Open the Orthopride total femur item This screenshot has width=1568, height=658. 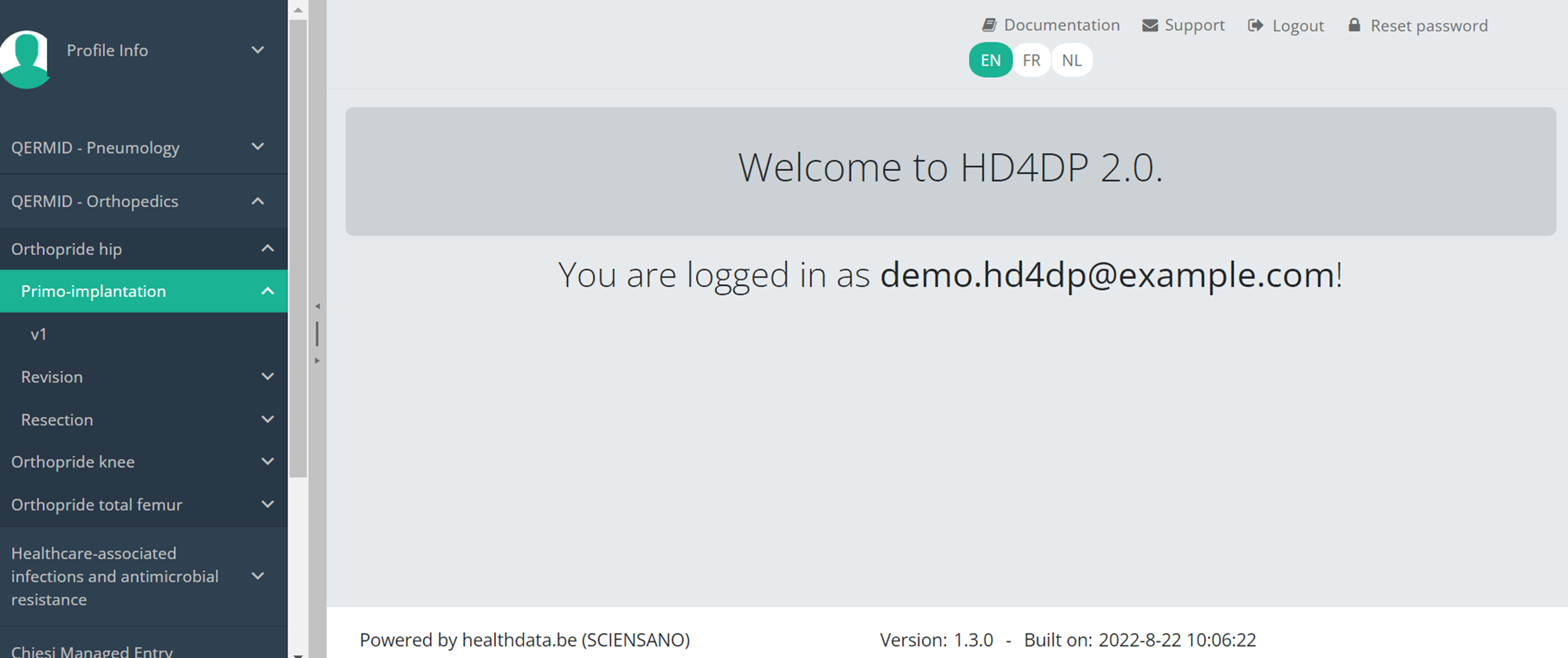(96, 504)
